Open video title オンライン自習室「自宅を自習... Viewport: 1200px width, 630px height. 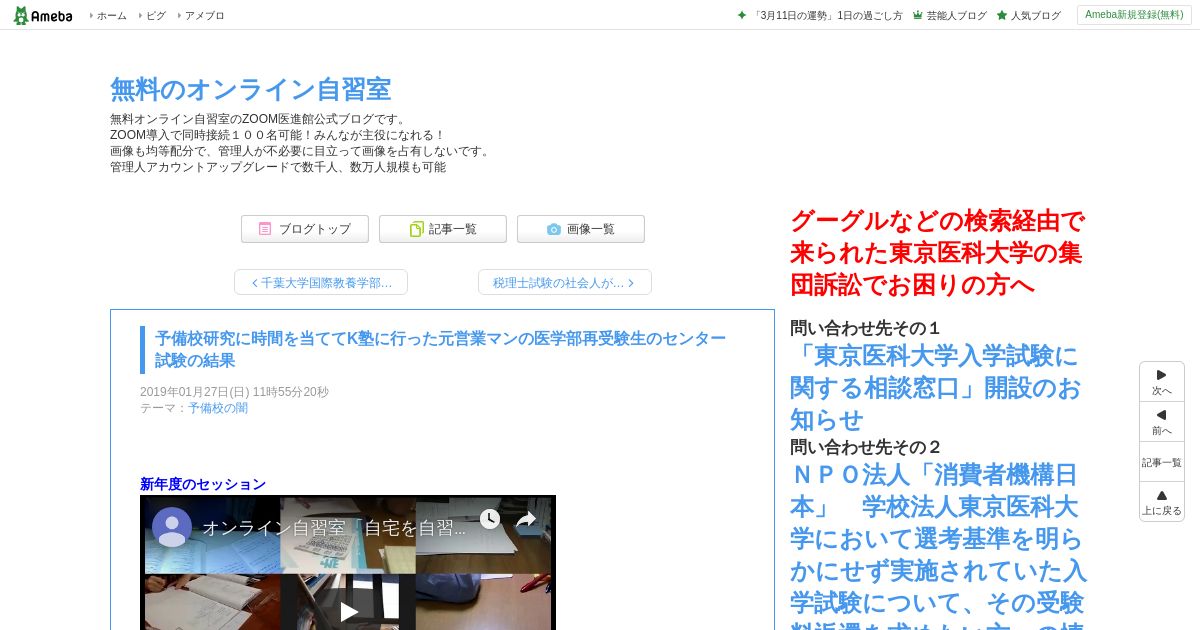334,528
